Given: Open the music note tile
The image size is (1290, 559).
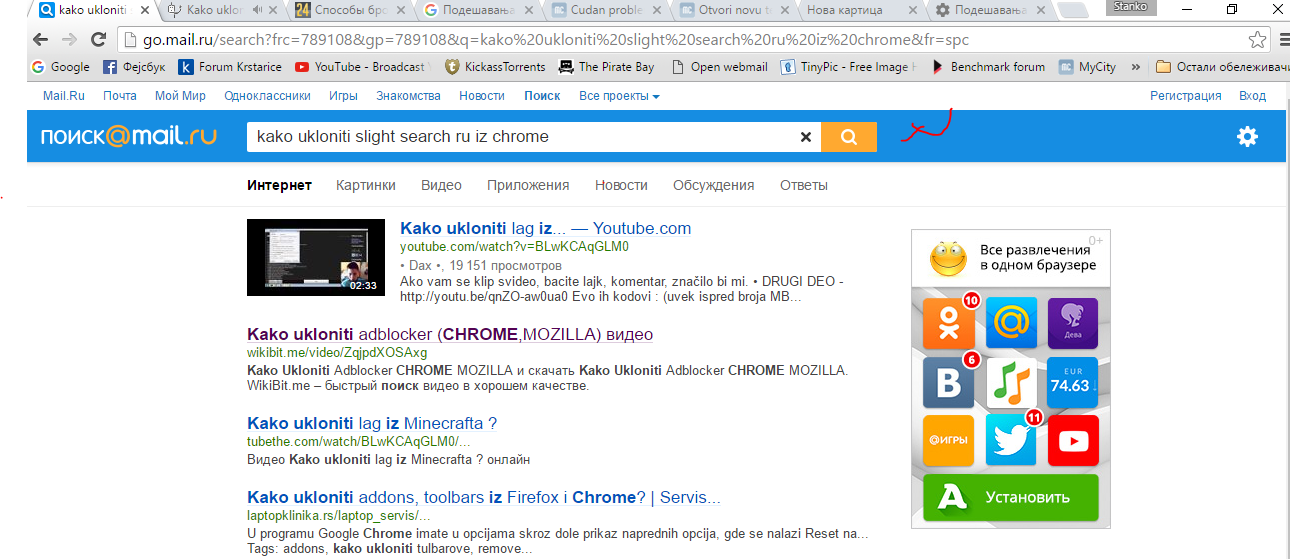Looking at the screenshot, I should pyautogui.click(x=1011, y=382).
